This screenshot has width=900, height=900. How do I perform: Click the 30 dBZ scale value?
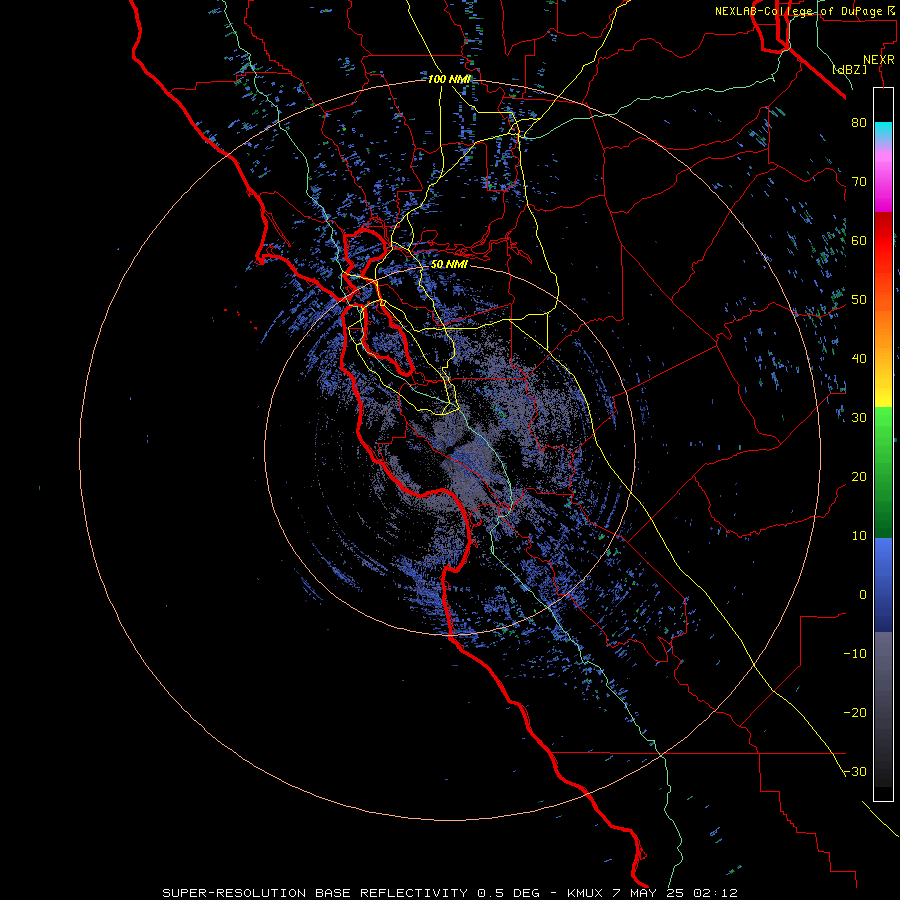pyautogui.click(x=859, y=418)
